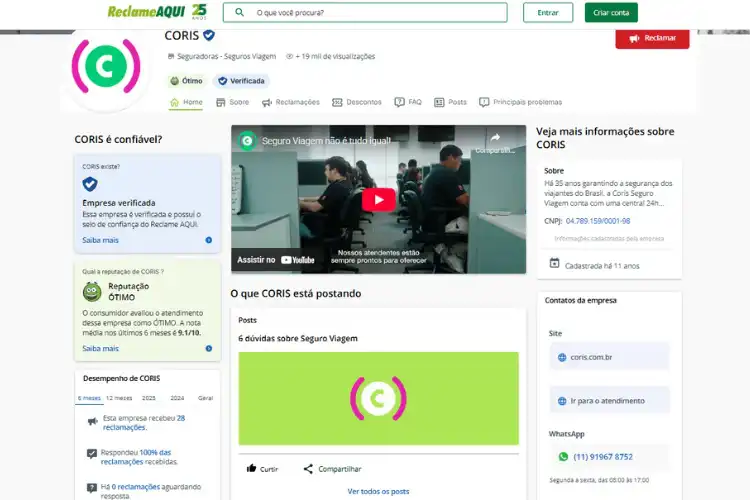
Task: Click 'Ver todos os posts' link
Action: pos(378,491)
